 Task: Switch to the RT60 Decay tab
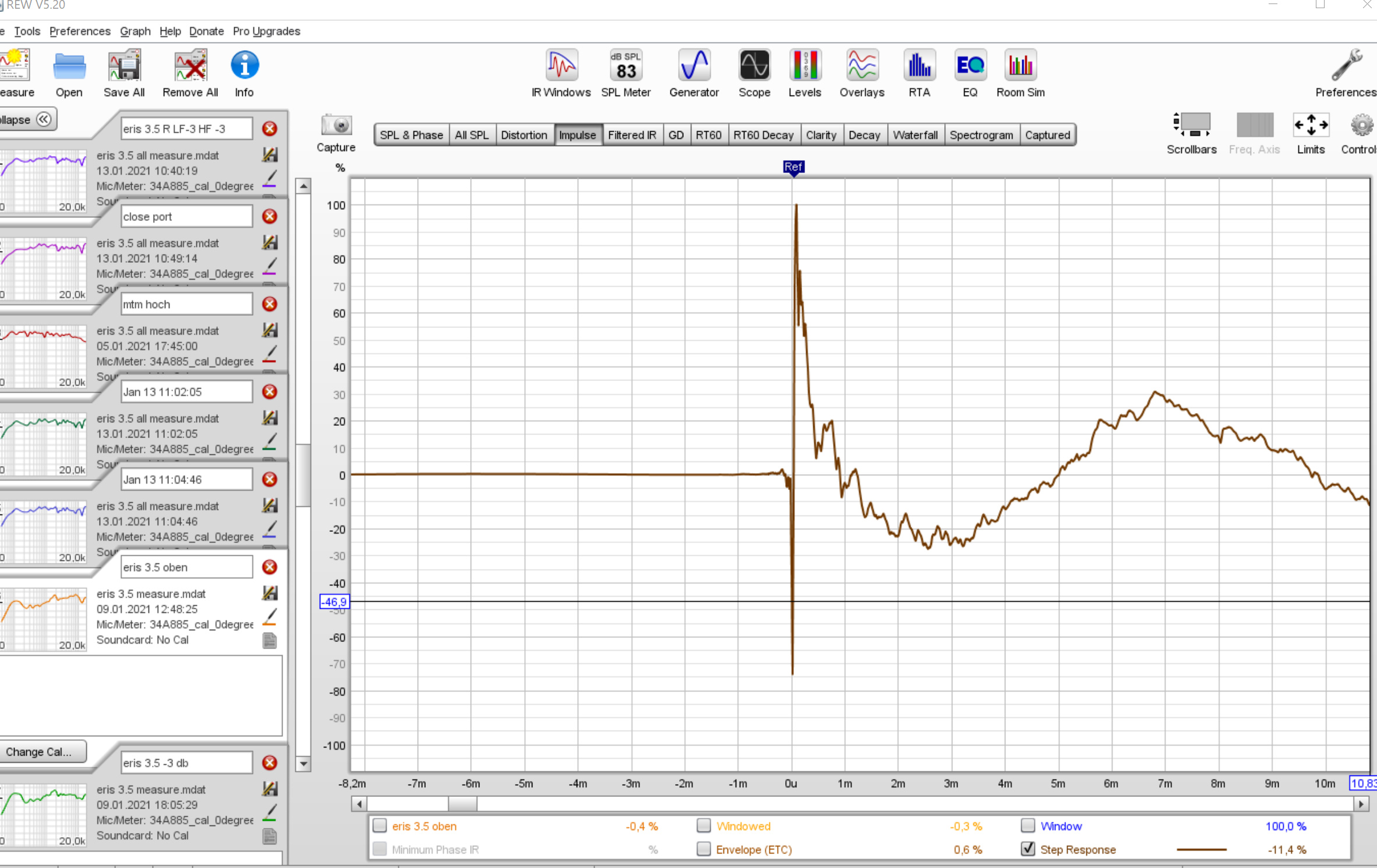pos(763,134)
